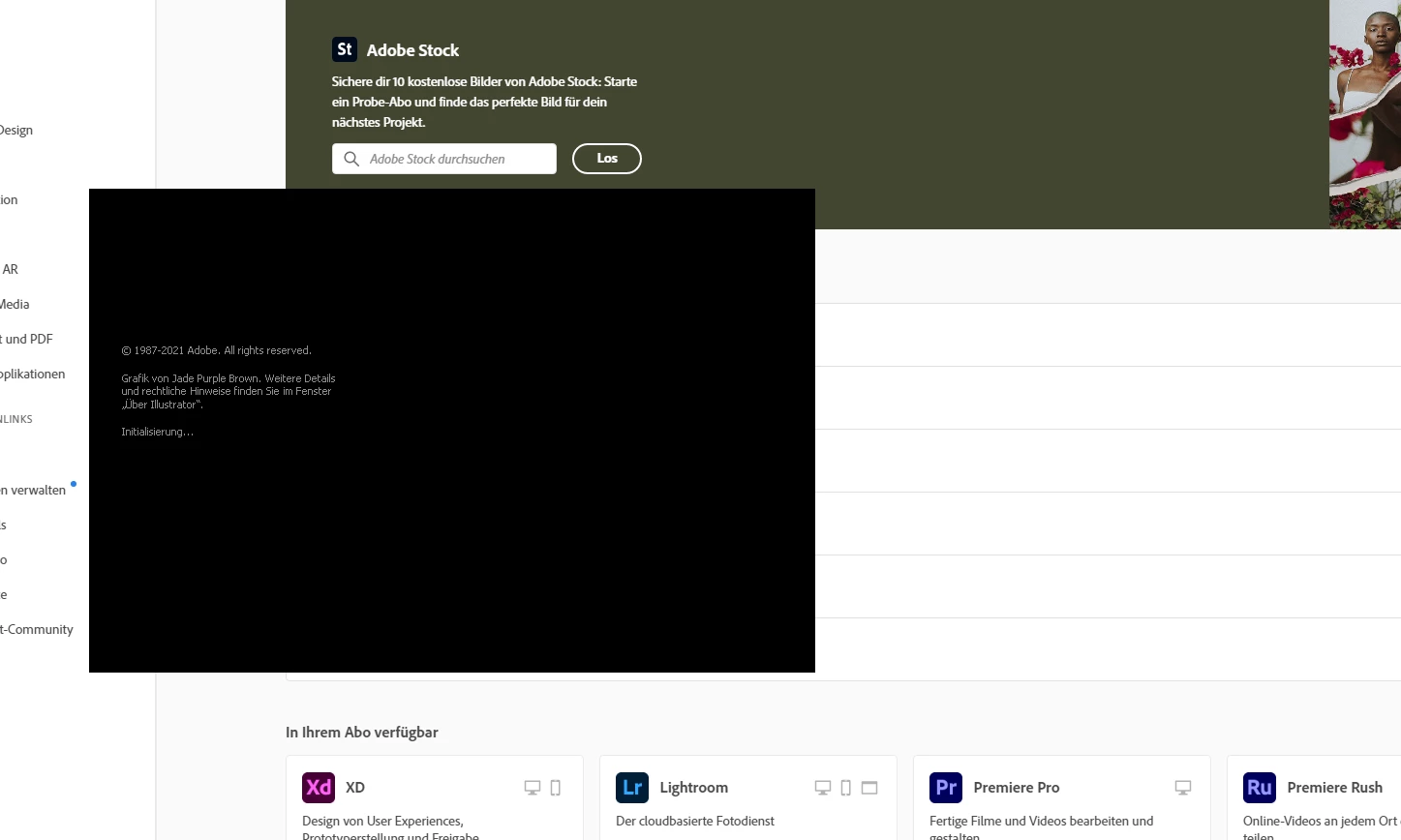Click the web browser icon on the Lightroom card
This screenshot has width=1401, height=840.
(869, 788)
